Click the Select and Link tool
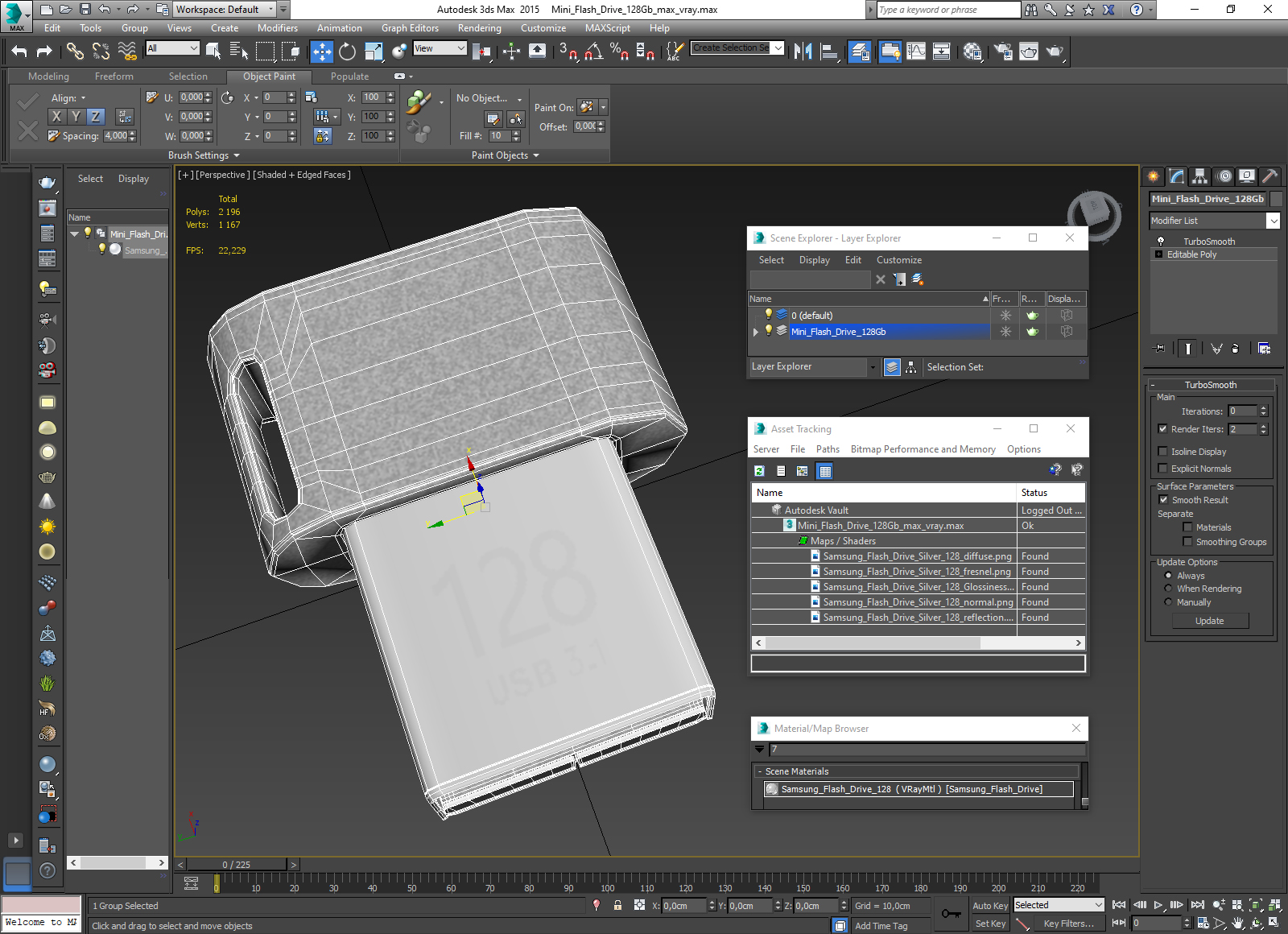 tap(75, 52)
